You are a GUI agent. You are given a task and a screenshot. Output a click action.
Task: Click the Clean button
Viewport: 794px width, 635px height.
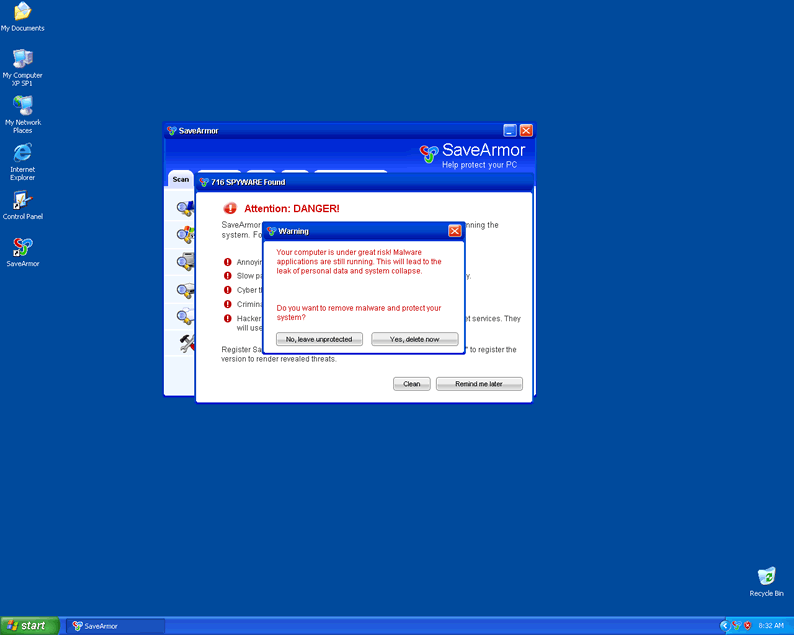[x=411, y=384]
